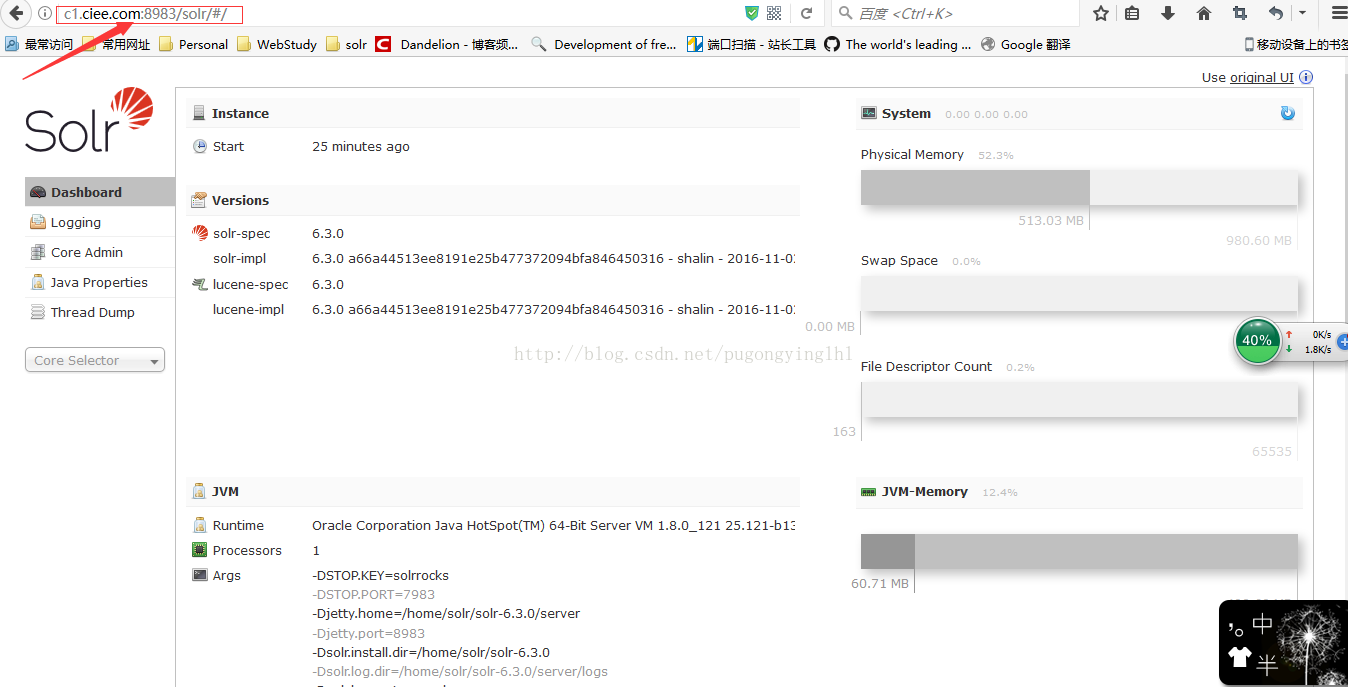Image resolution: width=1348 pixels, height=687 pixels.
Task: Open 移动设备上的书签 bookmarks
Action: coord(1295,44)
